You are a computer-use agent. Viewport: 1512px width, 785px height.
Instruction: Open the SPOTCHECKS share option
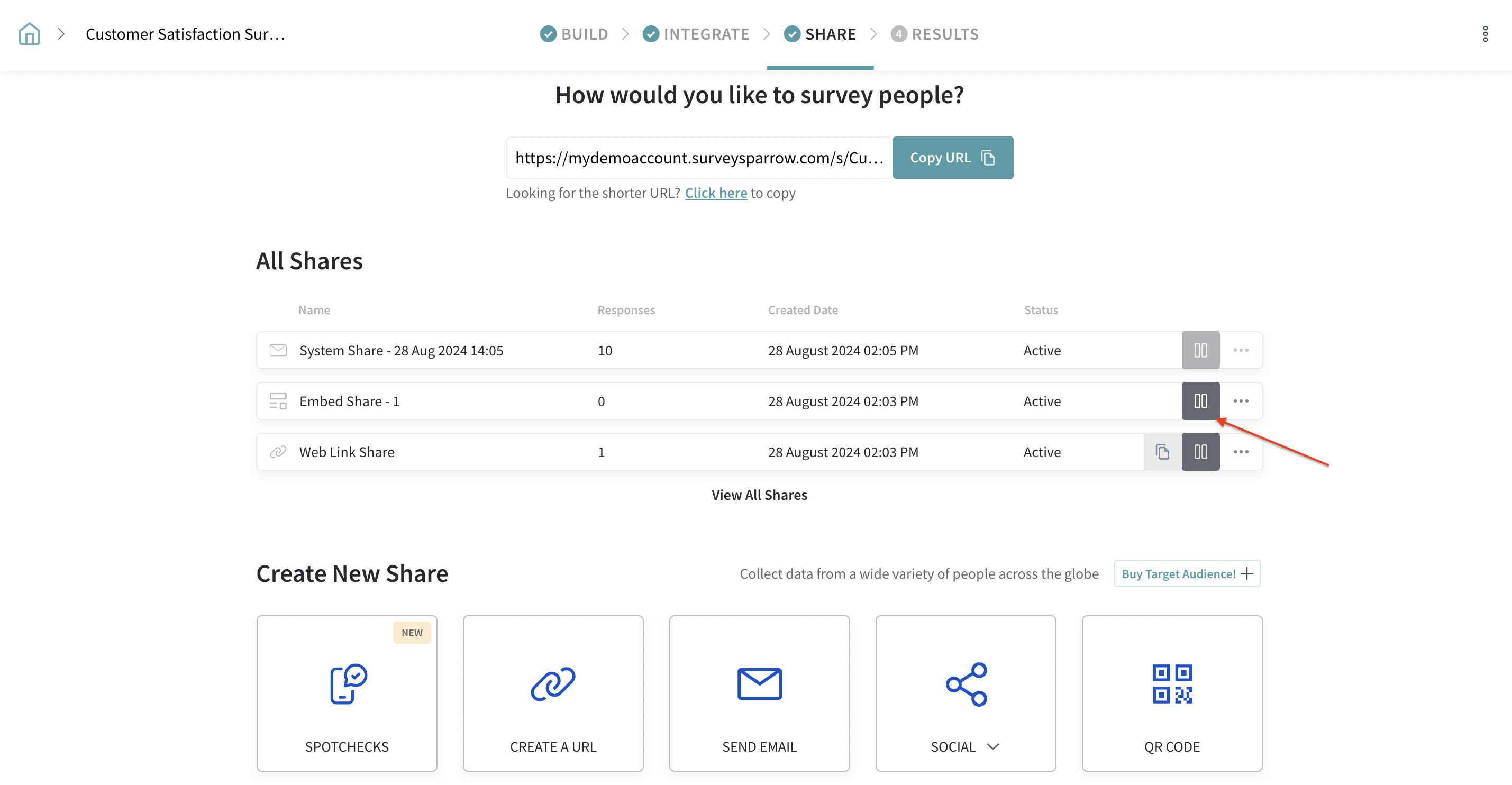(347, 693)
